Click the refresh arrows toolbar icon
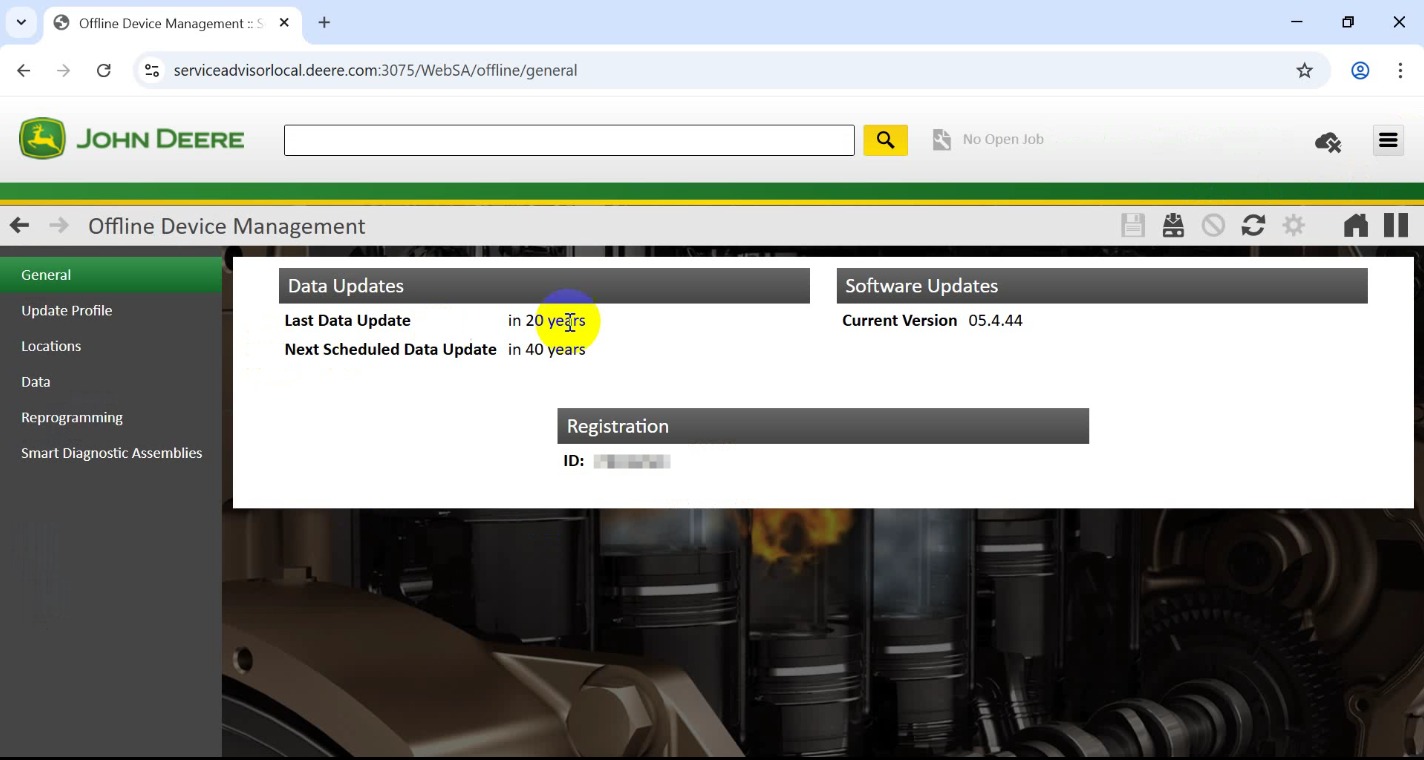1424x760 pixels. 1253,226
